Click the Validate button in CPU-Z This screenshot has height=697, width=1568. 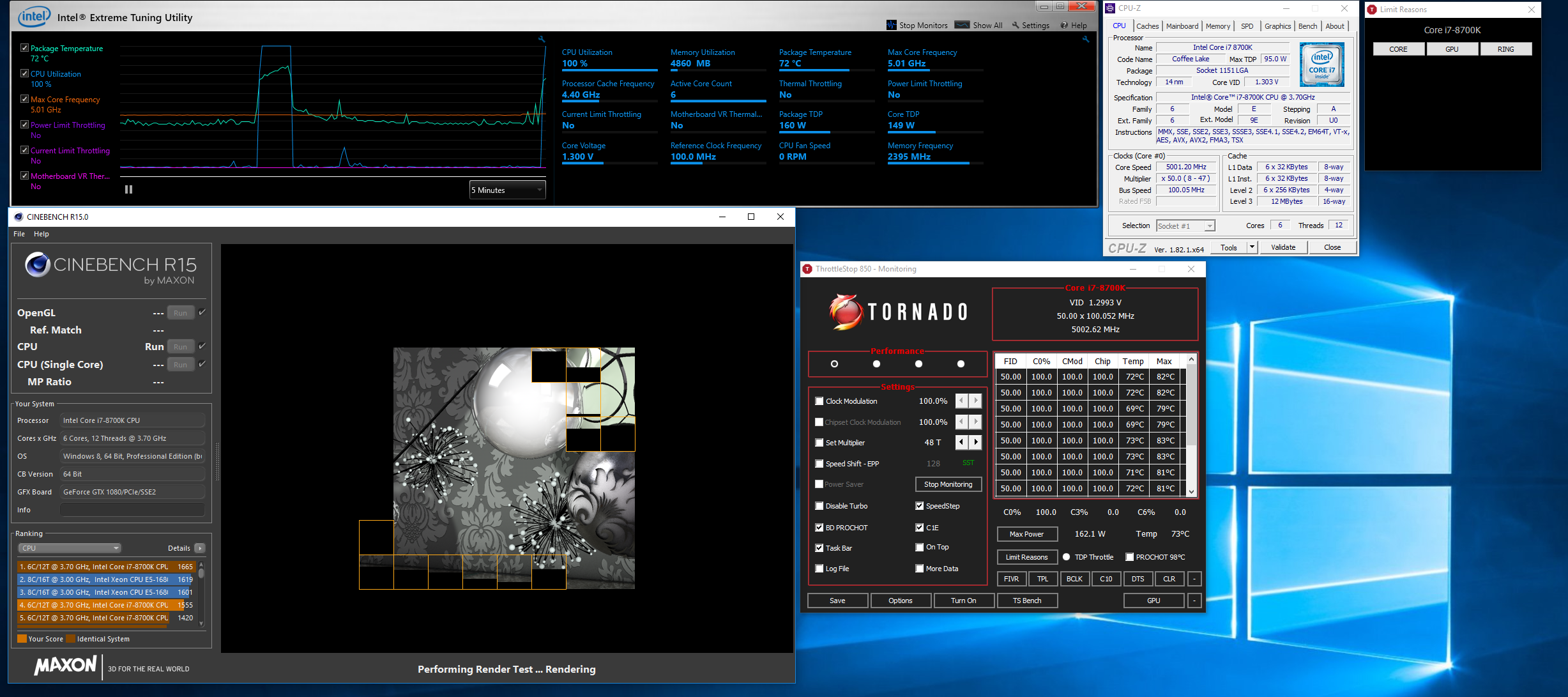[x=1283, y=247]
